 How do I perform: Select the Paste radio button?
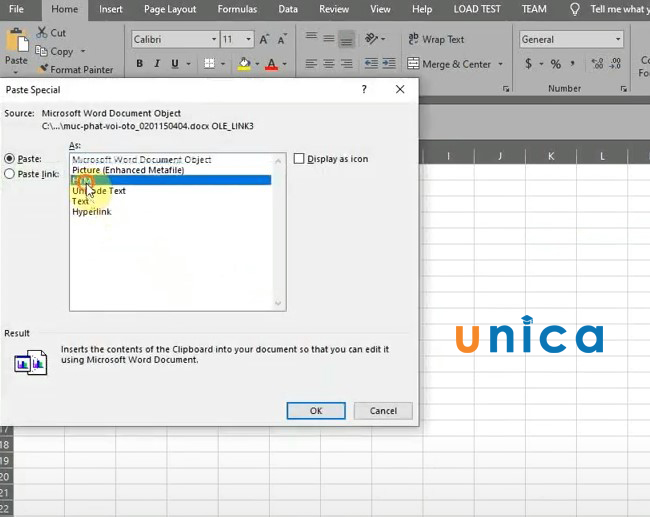coord(10,159)
